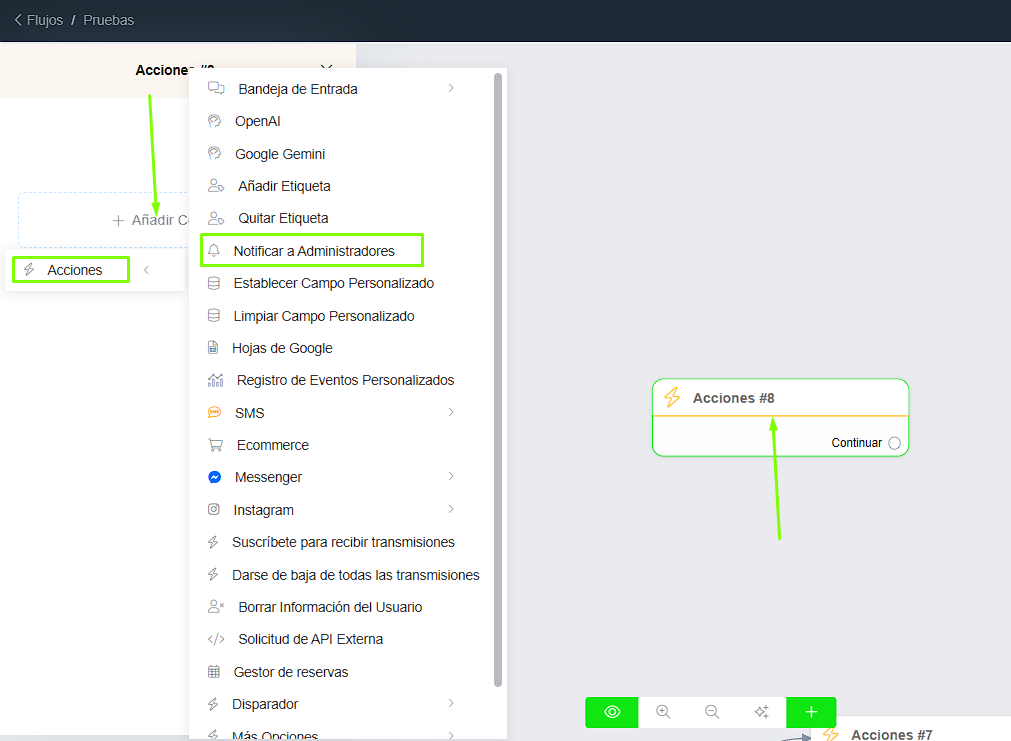
Task: Click the auto-arrange sparkle icon
Action: [x=761, y=712]
